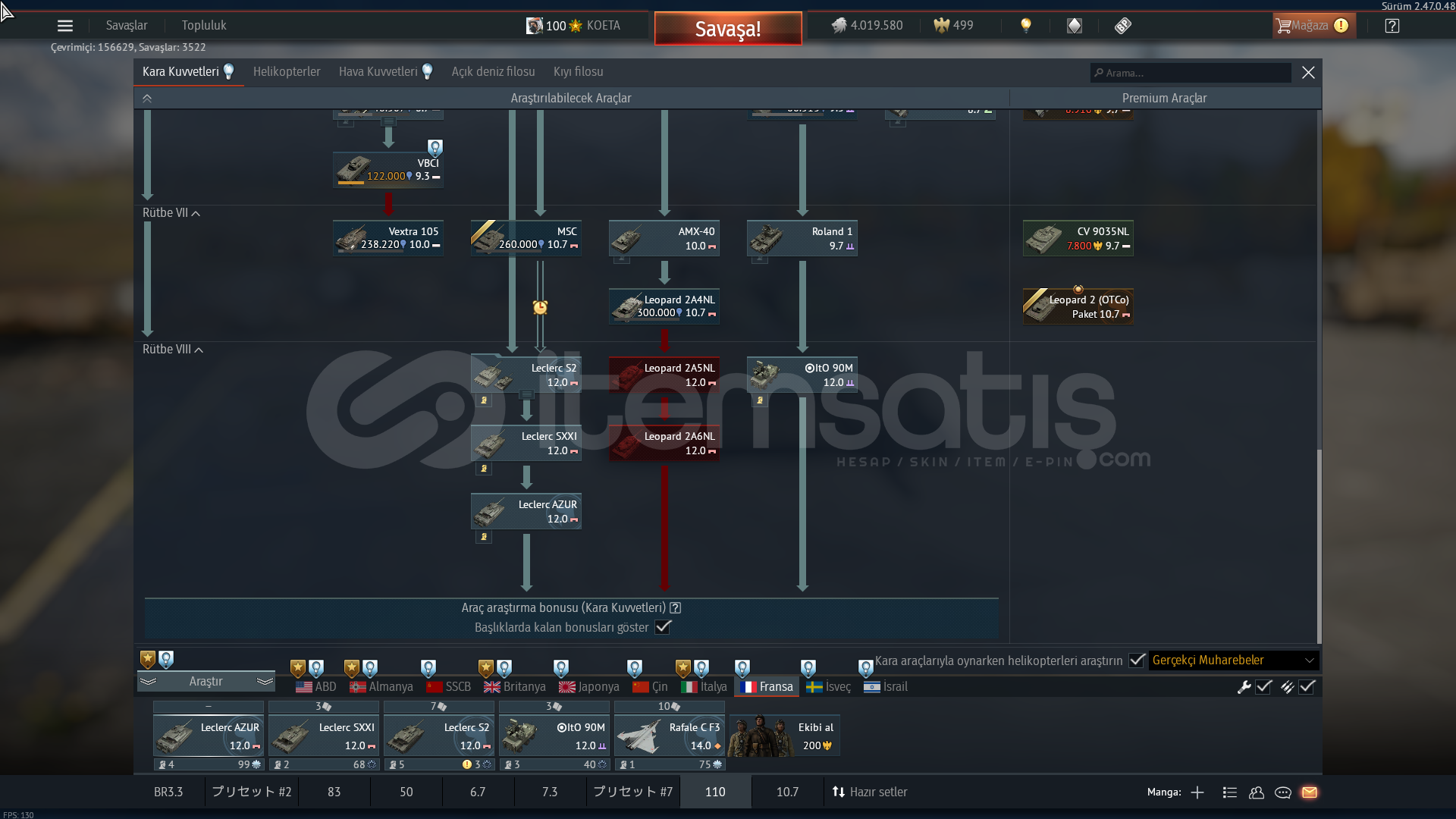The image size is (1456, 819).
Task: Select the premium CV 9035NL vehicle
Action: point(1078,238)
